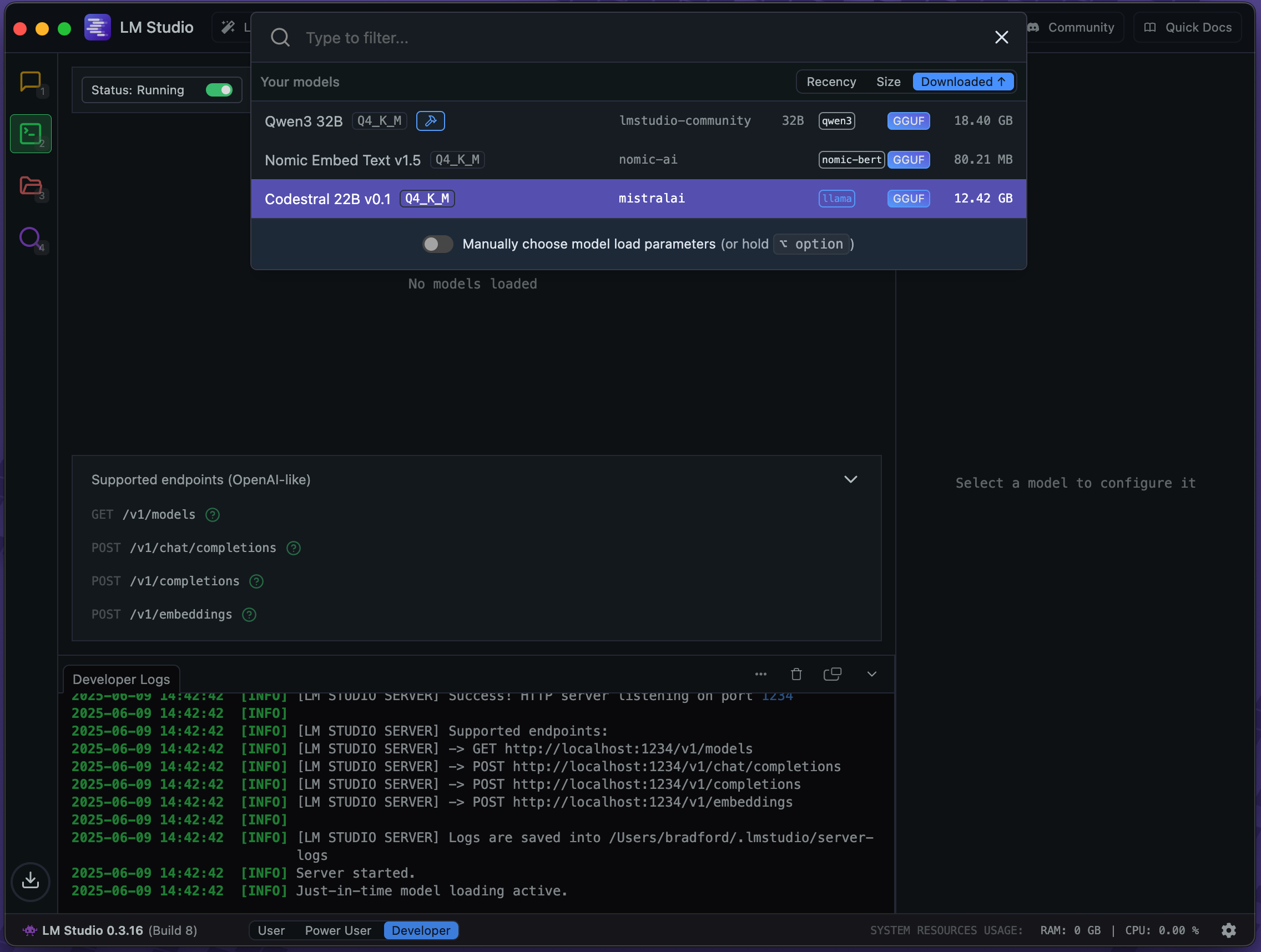Screen dimensions: 1261x952
Task: Switch to Power User mode
Action: [x=338, y=930]
